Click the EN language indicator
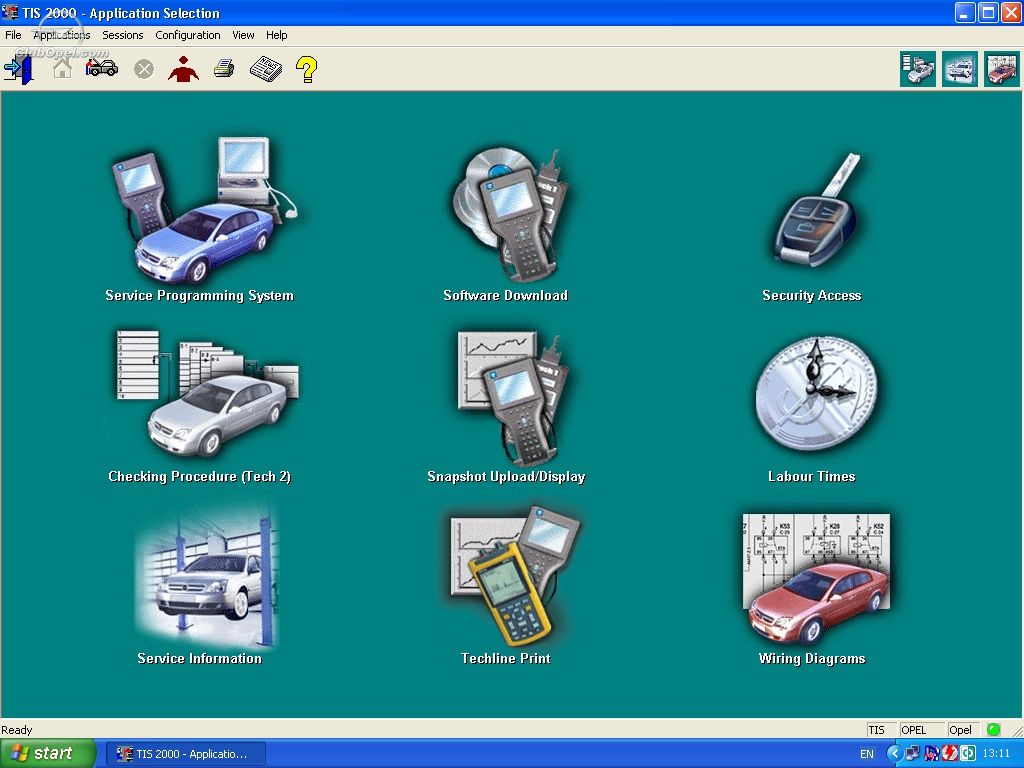The height and width of the screenshot is (768, 1024). pyautogui.click(x=867, y=754)
